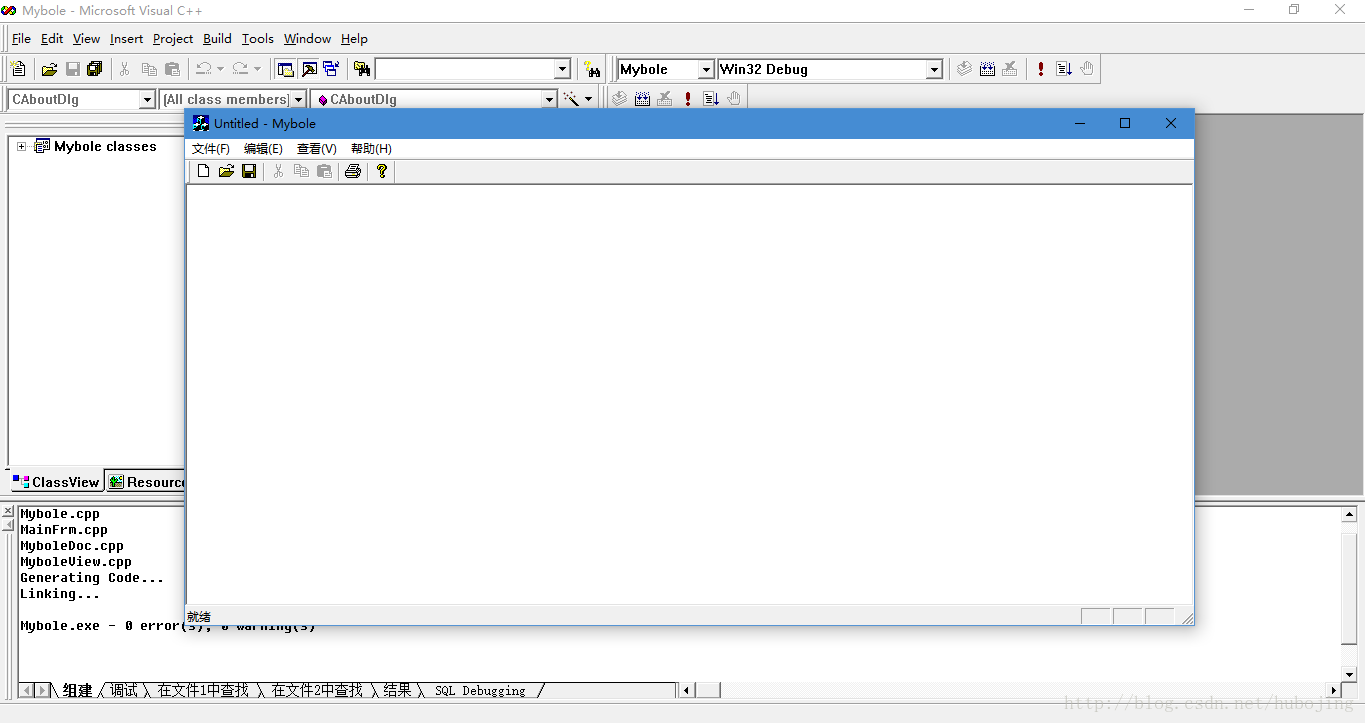The width and height of the screenshot is (1365, 723).
Task: Click the Find text input field
Action: [465, 69]
